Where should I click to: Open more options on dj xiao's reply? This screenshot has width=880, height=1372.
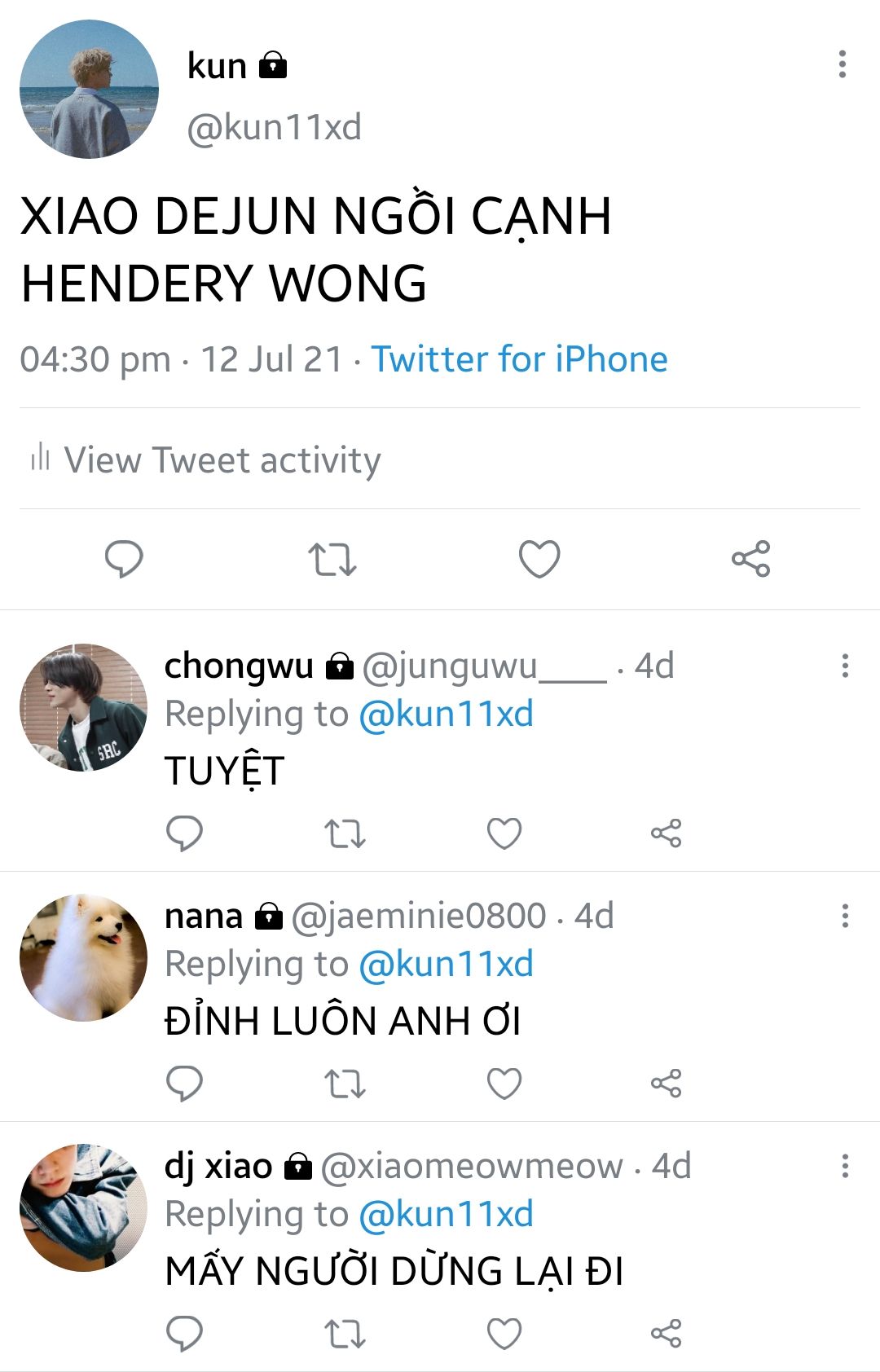coord(845,1166)
